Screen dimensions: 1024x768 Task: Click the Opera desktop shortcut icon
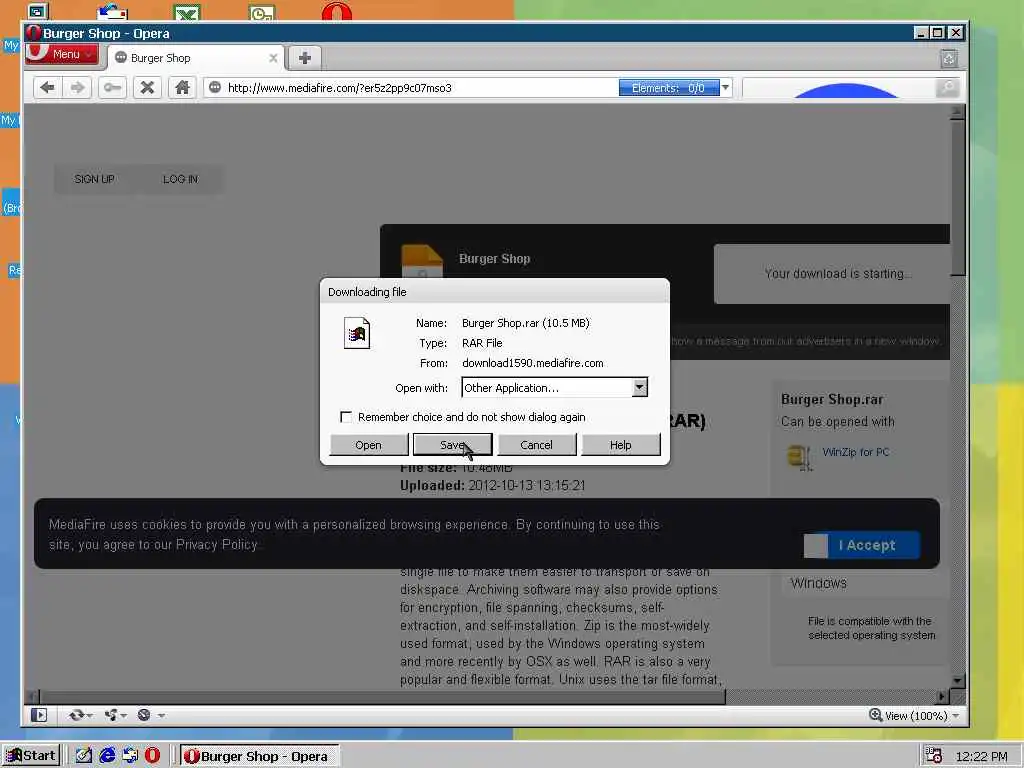[336, 12]
